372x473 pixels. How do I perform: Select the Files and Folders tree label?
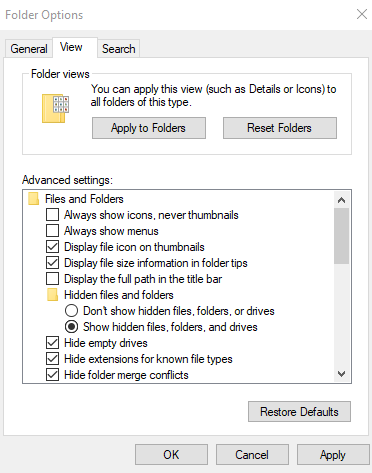84,199
